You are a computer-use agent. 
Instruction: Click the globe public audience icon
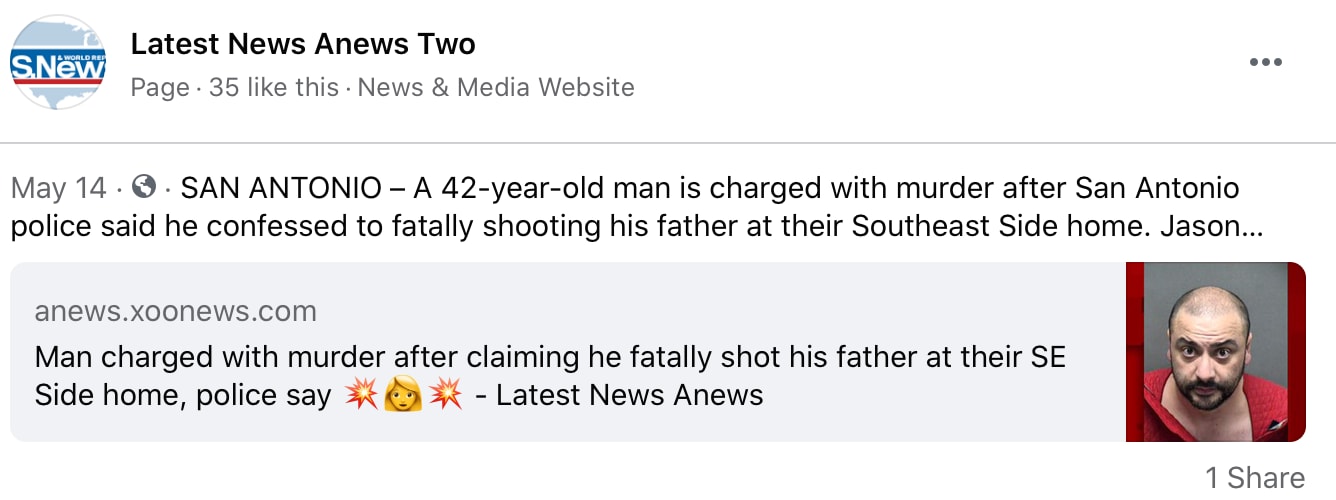tap(144, 187)
